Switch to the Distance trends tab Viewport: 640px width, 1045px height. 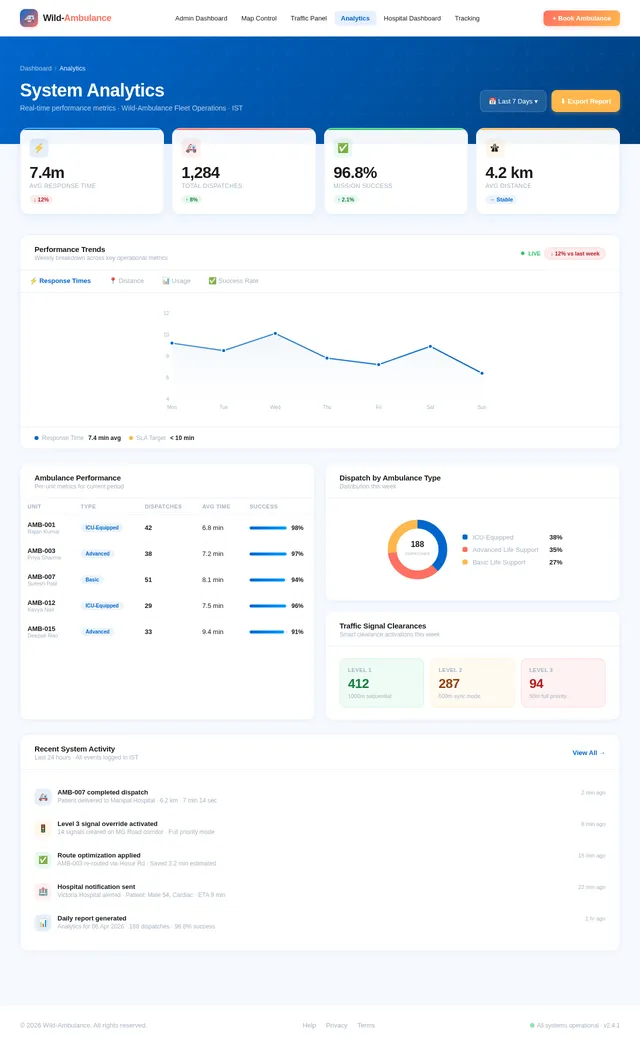[127, 281]
